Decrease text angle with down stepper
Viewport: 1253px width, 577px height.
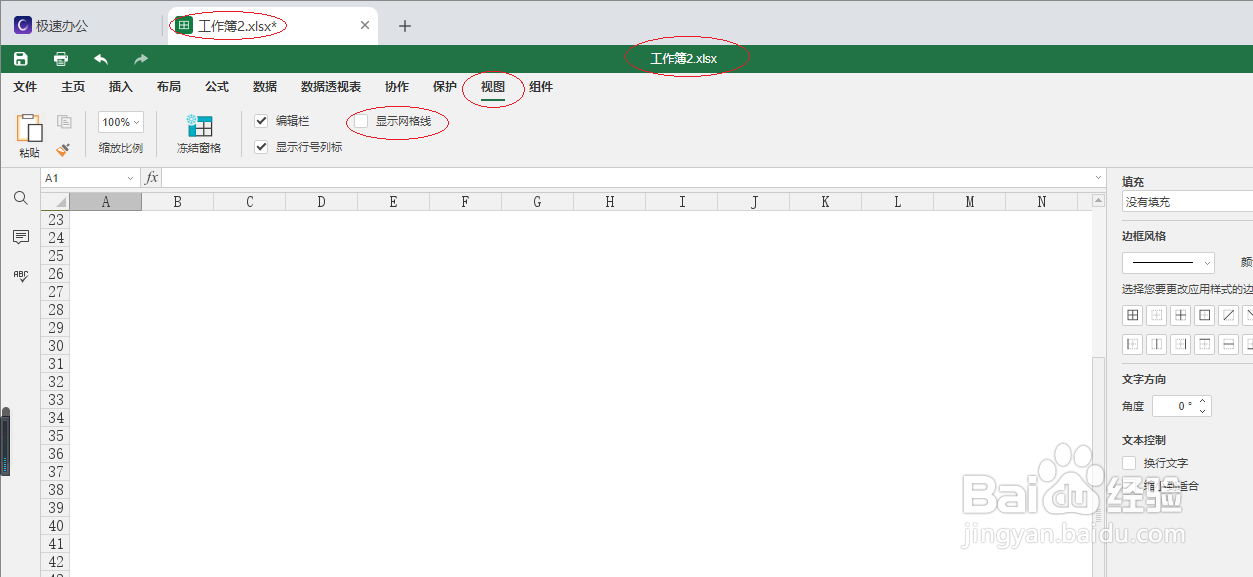click(1203, 411)
